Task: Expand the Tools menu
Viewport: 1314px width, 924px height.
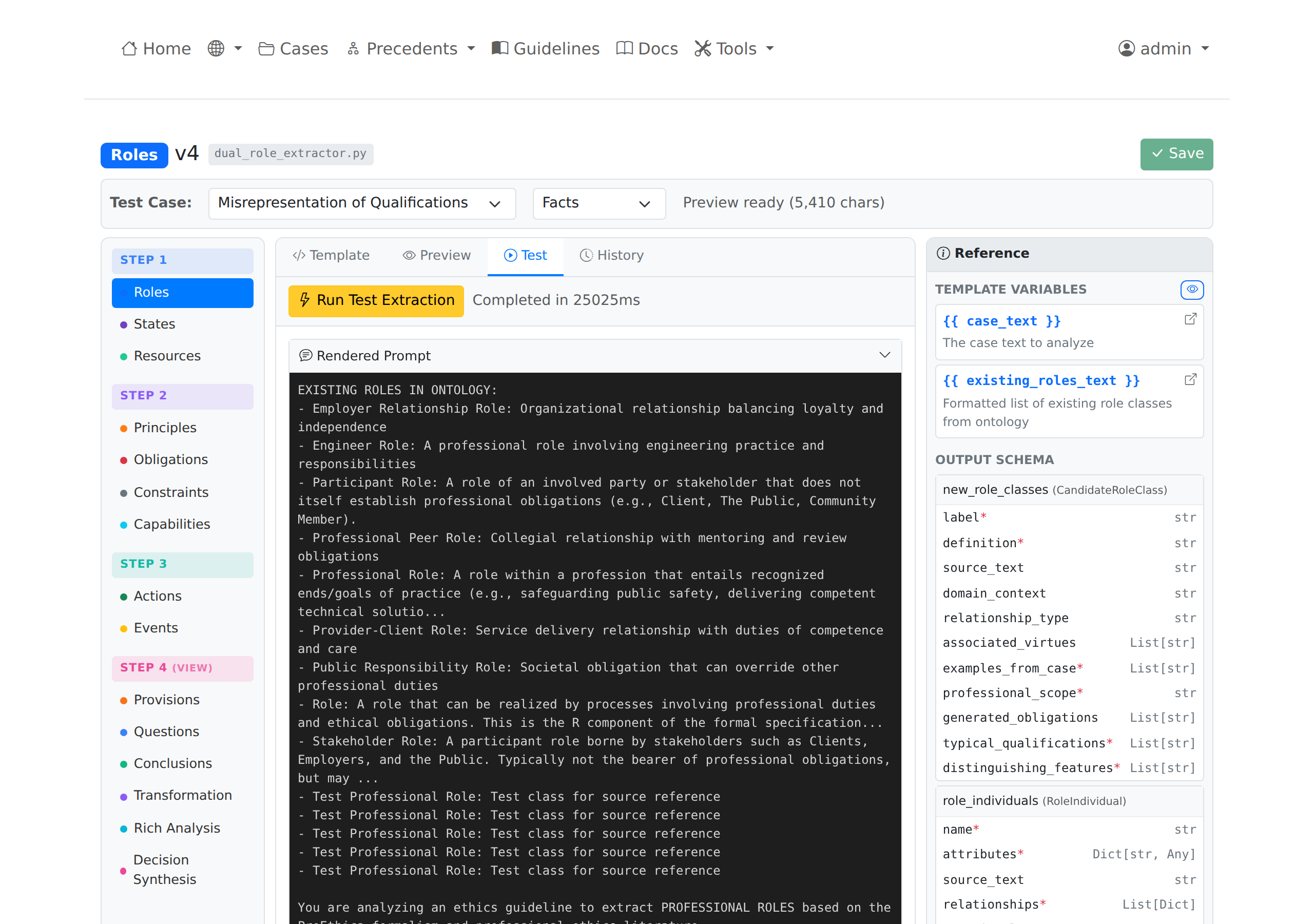Action: tap(735, 49)
